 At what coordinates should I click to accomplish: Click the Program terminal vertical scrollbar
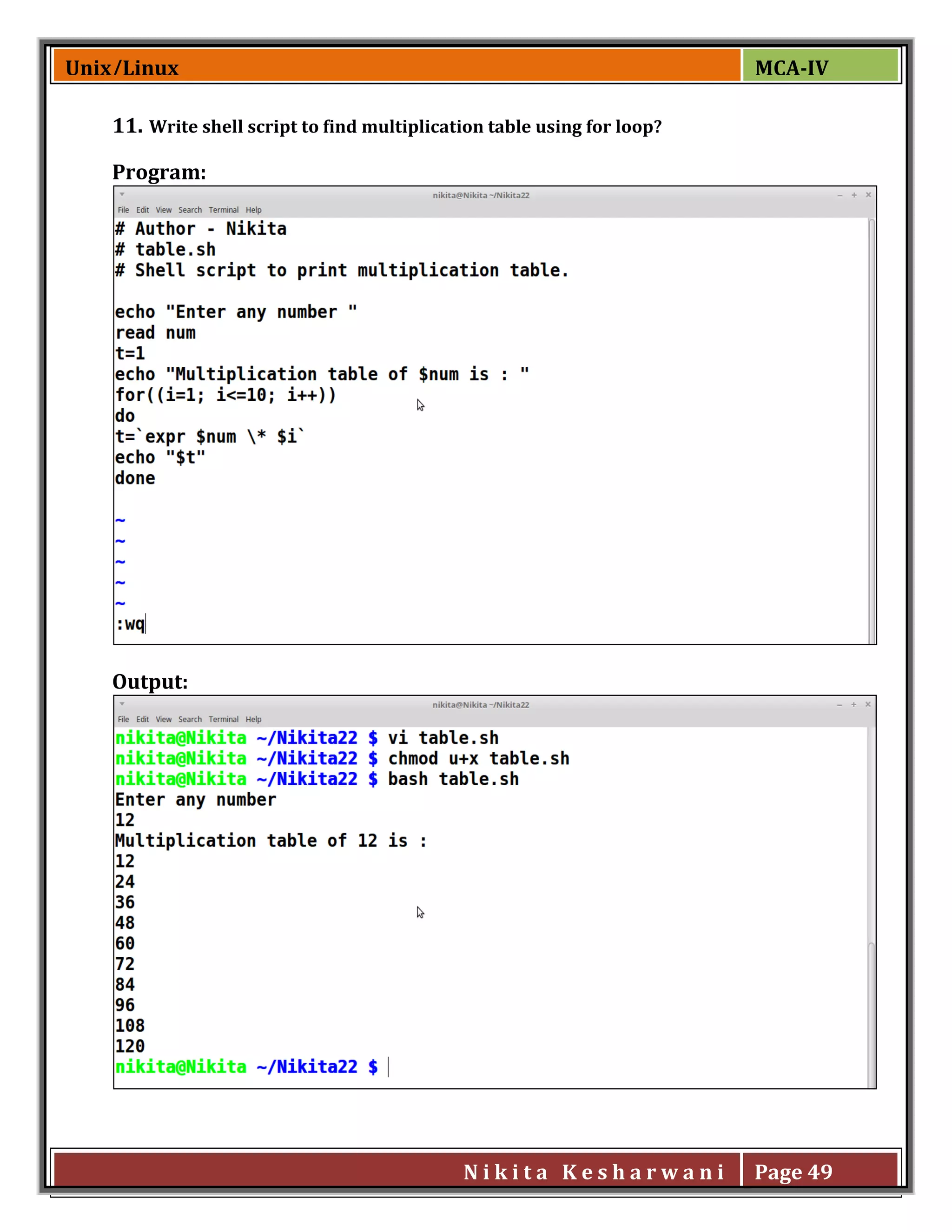872,431
